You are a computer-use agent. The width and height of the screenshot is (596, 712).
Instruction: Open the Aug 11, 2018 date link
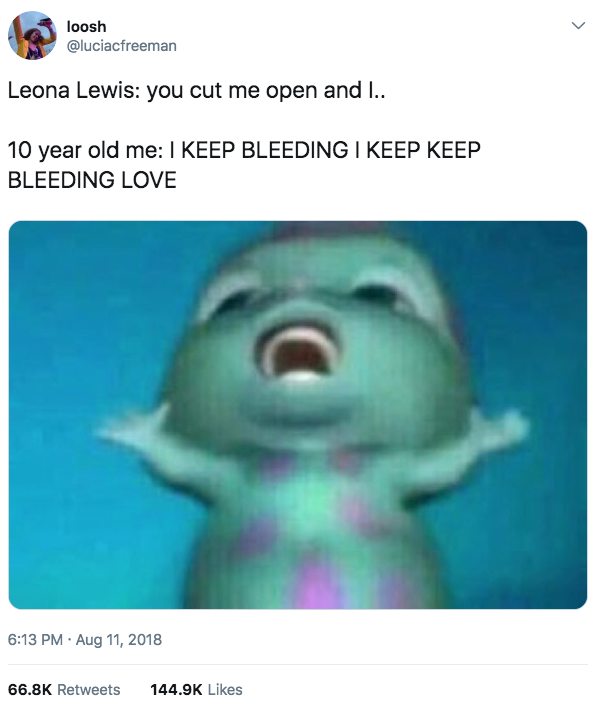(x=118, y=639)
